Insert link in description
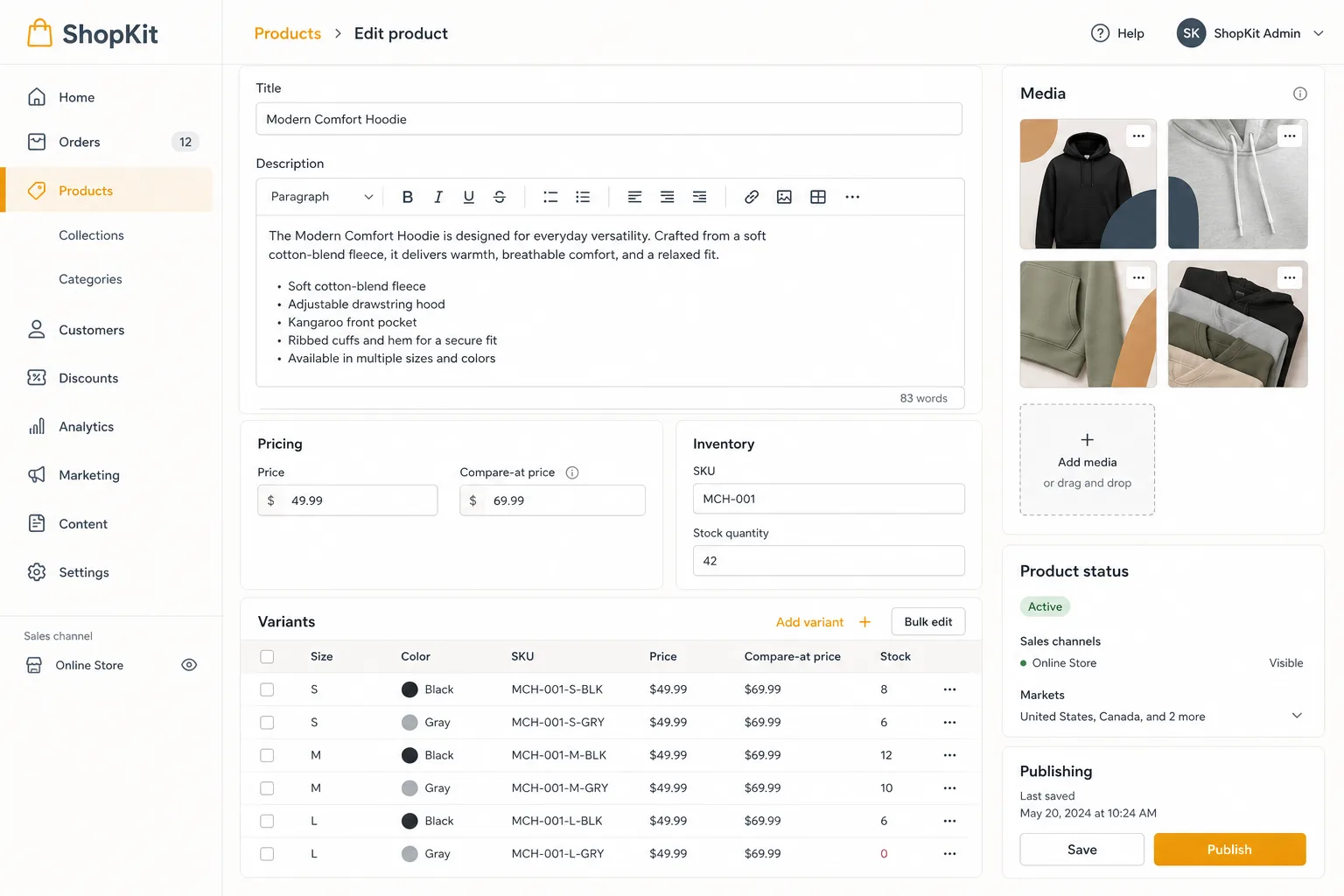The width and height of the screenshot is (1344, 896). tap(752, 197)
